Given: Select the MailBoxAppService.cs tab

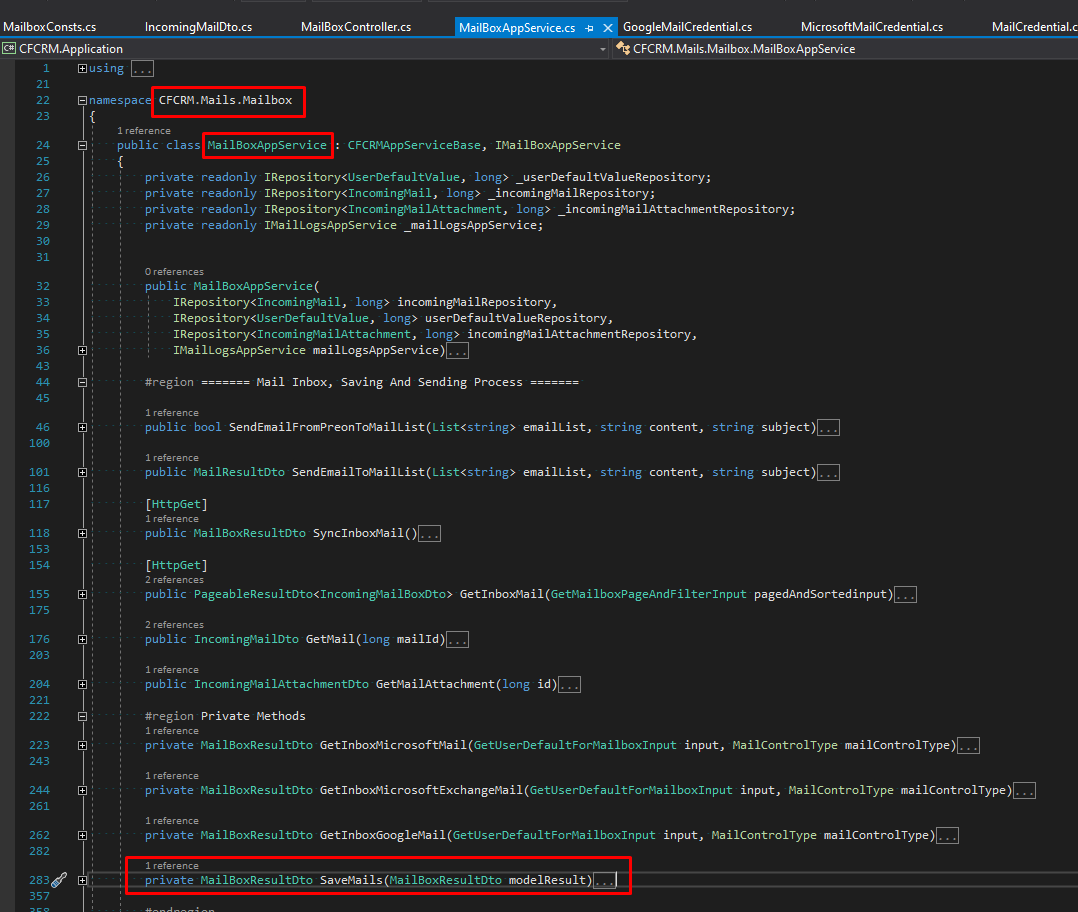Looking at the screenshot, I should coord(517,27).
